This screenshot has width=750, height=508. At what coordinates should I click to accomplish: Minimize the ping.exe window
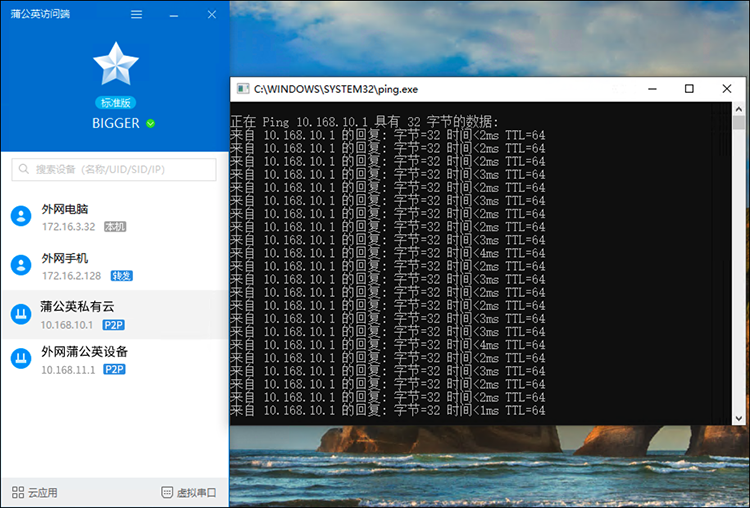coord(652,89)
